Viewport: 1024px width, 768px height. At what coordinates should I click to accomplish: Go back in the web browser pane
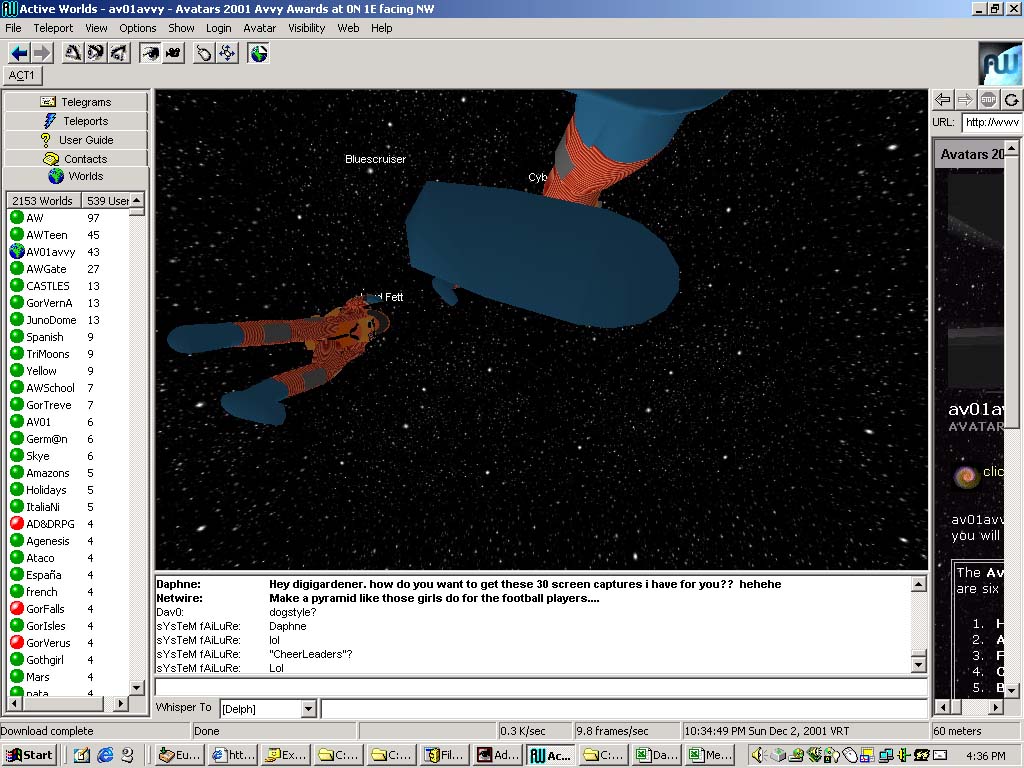tap(942, 99)
